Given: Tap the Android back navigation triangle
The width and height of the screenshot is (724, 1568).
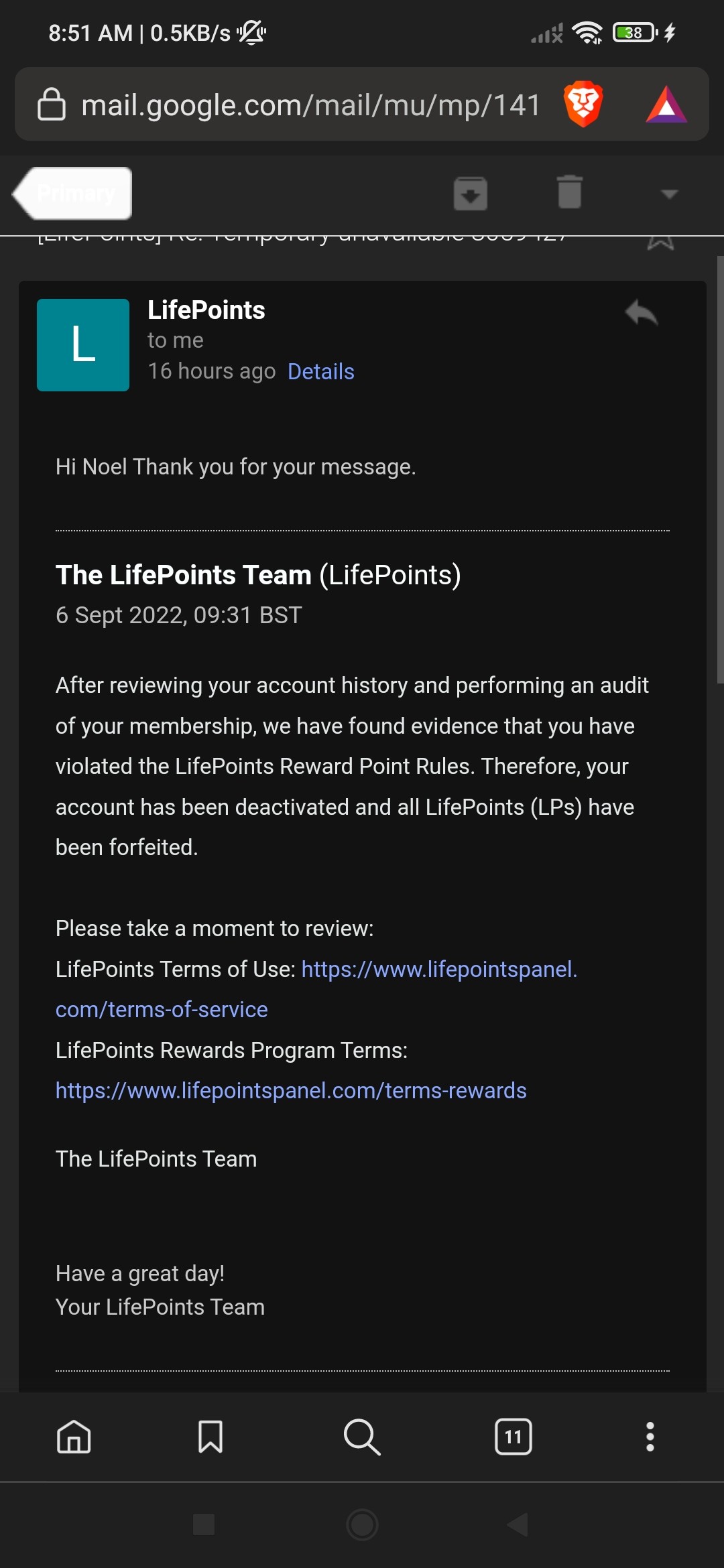Looking at the screenshot, I should point(518,1524).
